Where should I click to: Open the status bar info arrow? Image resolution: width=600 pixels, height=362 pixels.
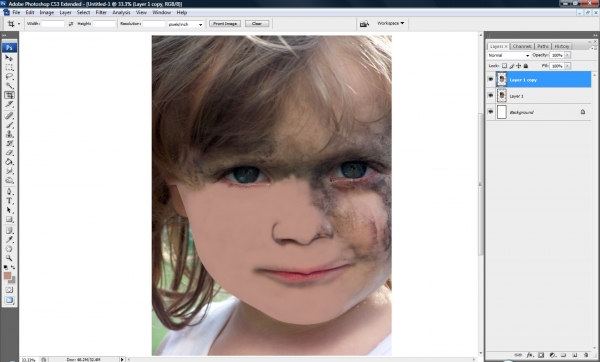point(122,359)
